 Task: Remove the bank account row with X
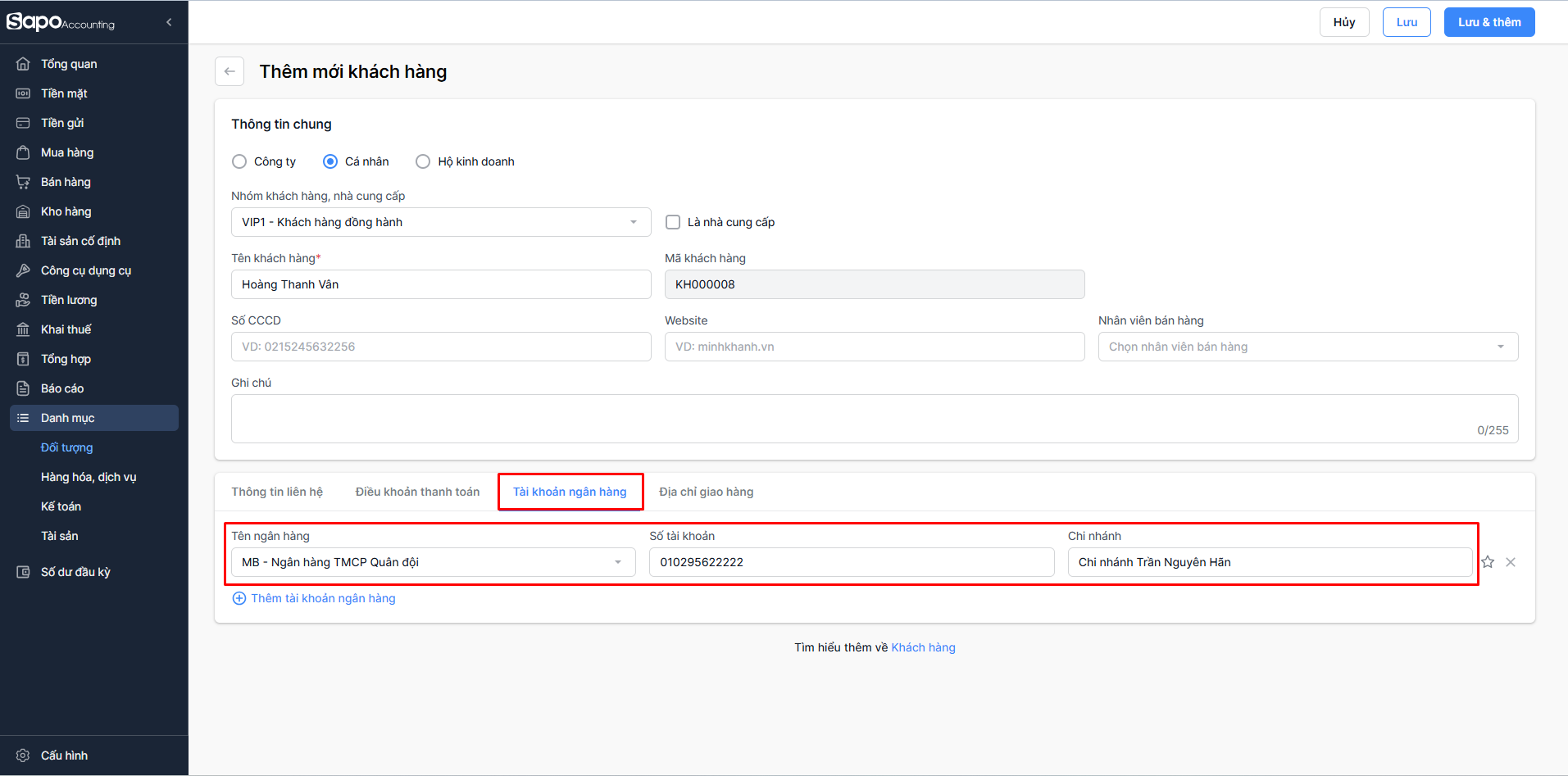tap(1511, 562)
